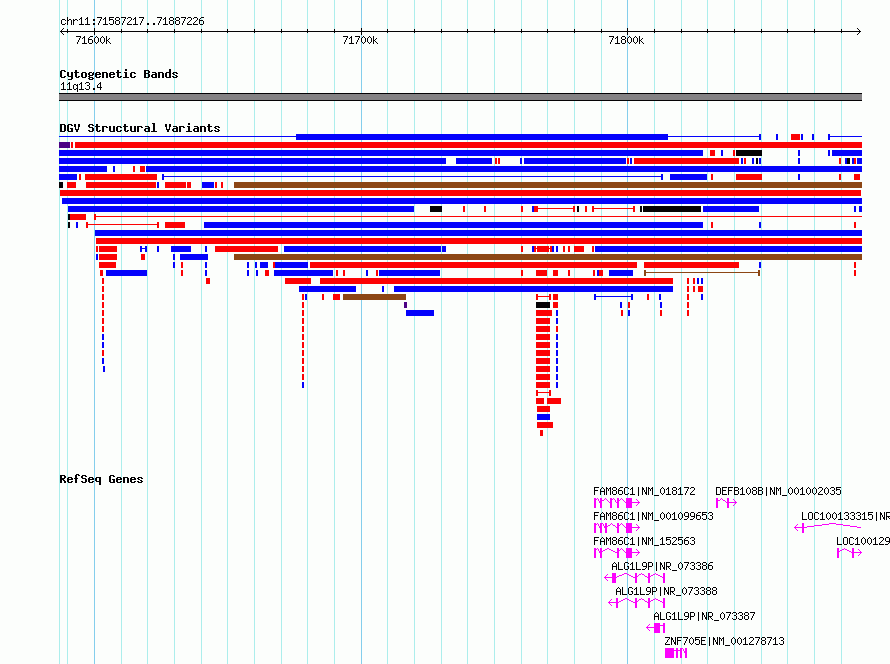Viewport: 890px width, 664px height.
Task: Click the short blue variant below the brown bar
Action: click(420, 313)
